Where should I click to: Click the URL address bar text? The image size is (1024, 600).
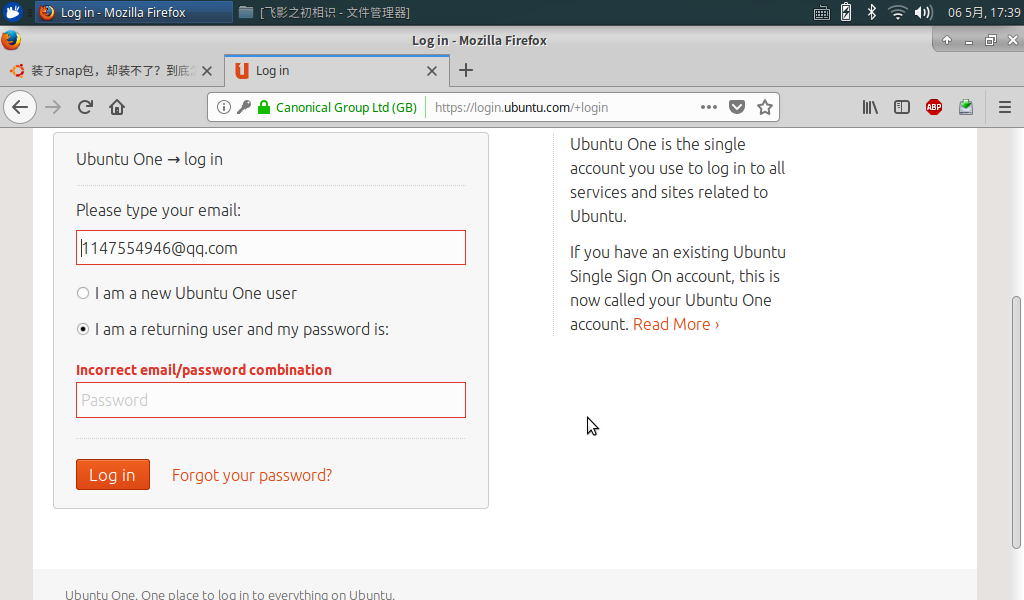[521, 107]
